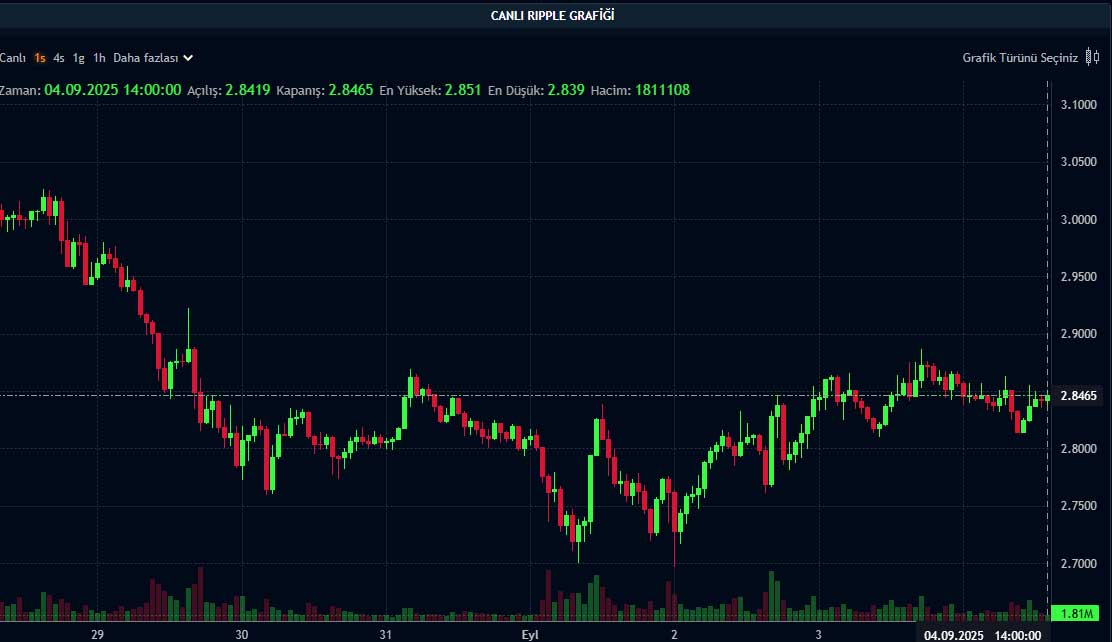Click the Eyl month label on time axis

(x=530, y=635)
